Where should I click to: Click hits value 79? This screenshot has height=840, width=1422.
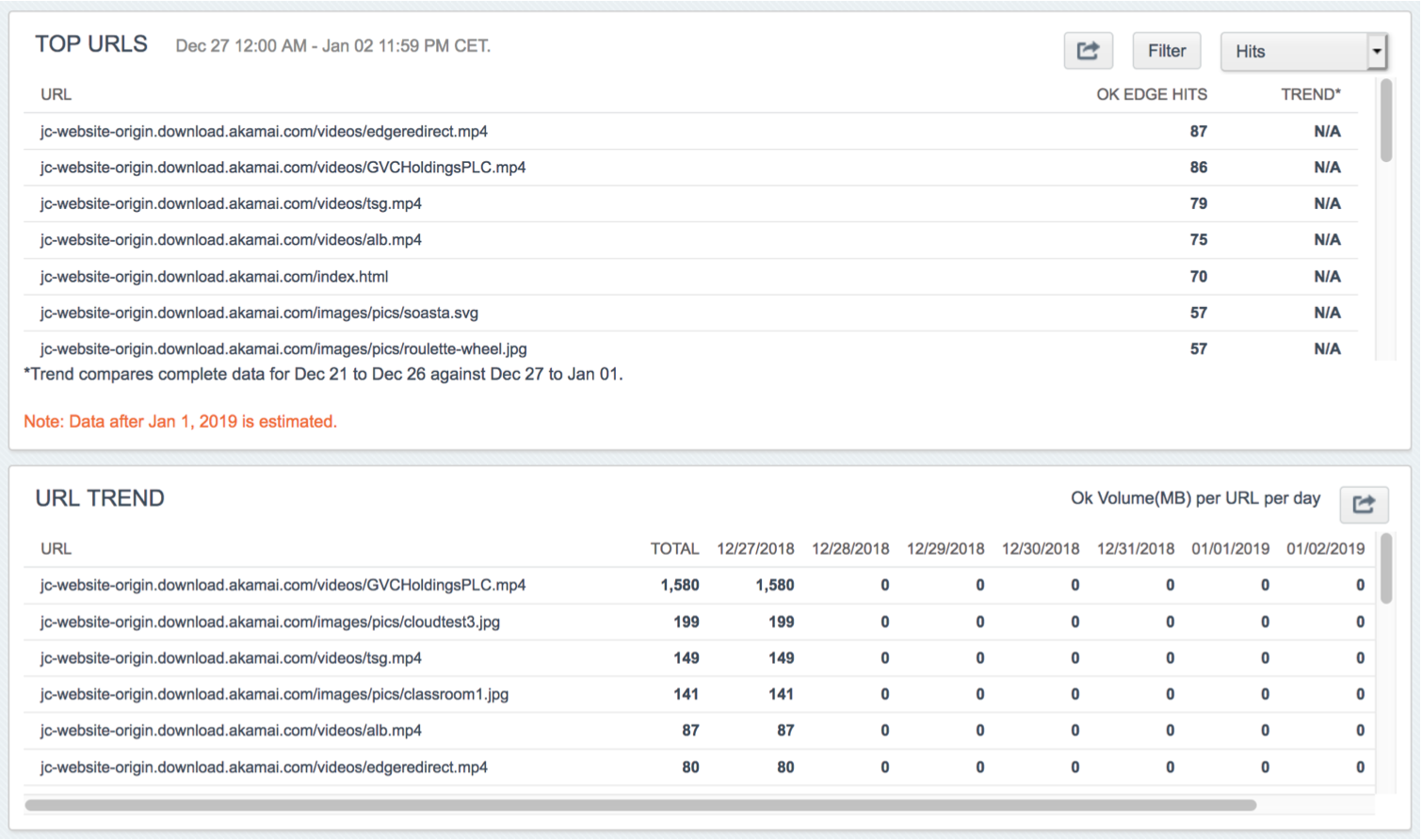coord(1198,203)
